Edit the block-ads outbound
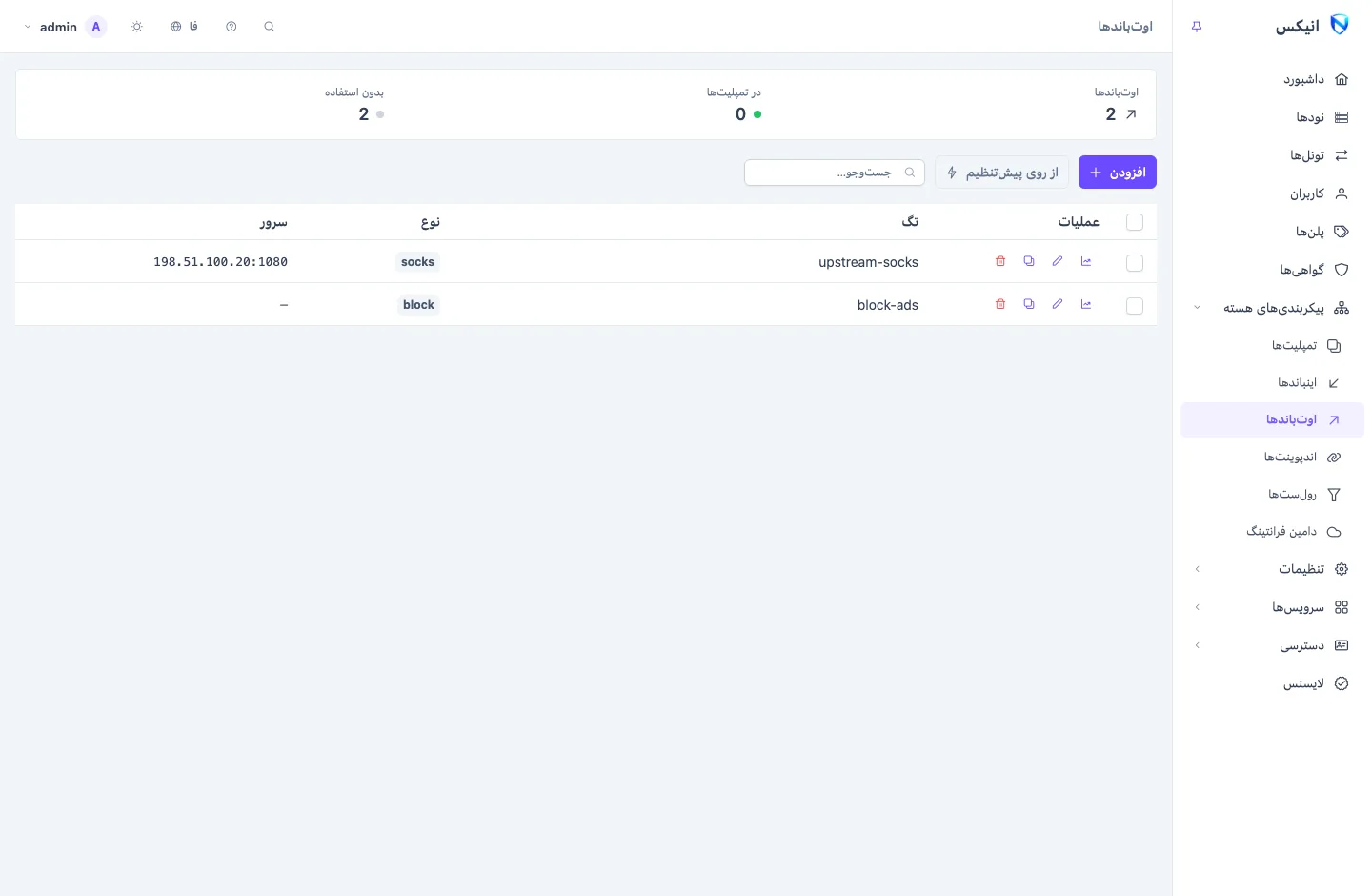The width and height of the screenshot is (1372, 896). (x=1058, y=304)
